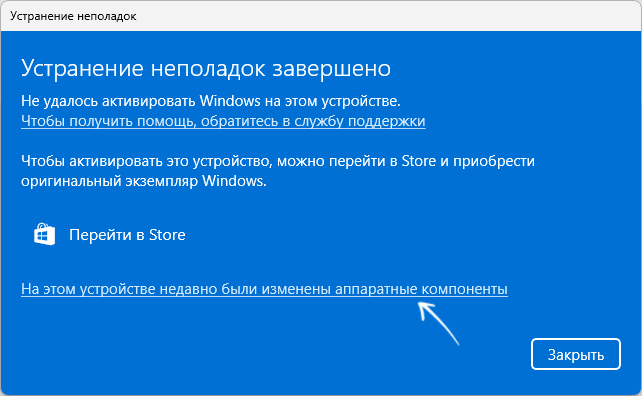Open the 'Перейти в Store' option
The height and width of the screenshot is (396, 642).
[x=110, y=235]
